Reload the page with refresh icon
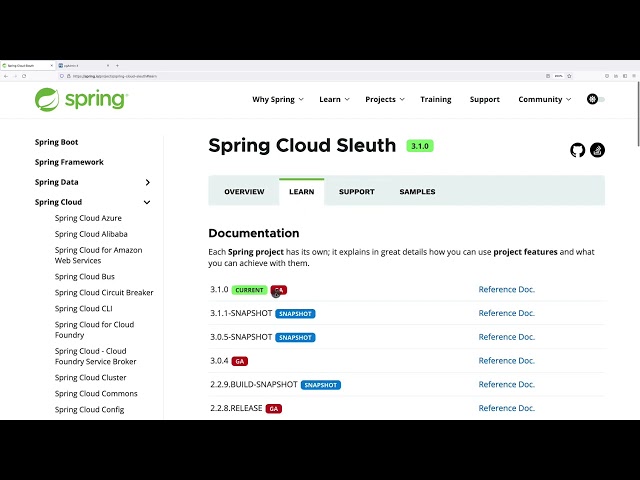This screenshot has width=640, height=480. click(24, 76)
